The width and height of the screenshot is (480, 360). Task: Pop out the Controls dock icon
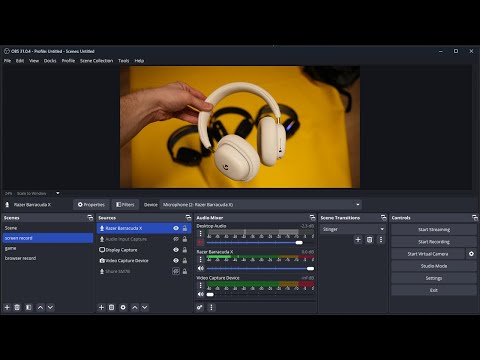[x=475, y=218]
